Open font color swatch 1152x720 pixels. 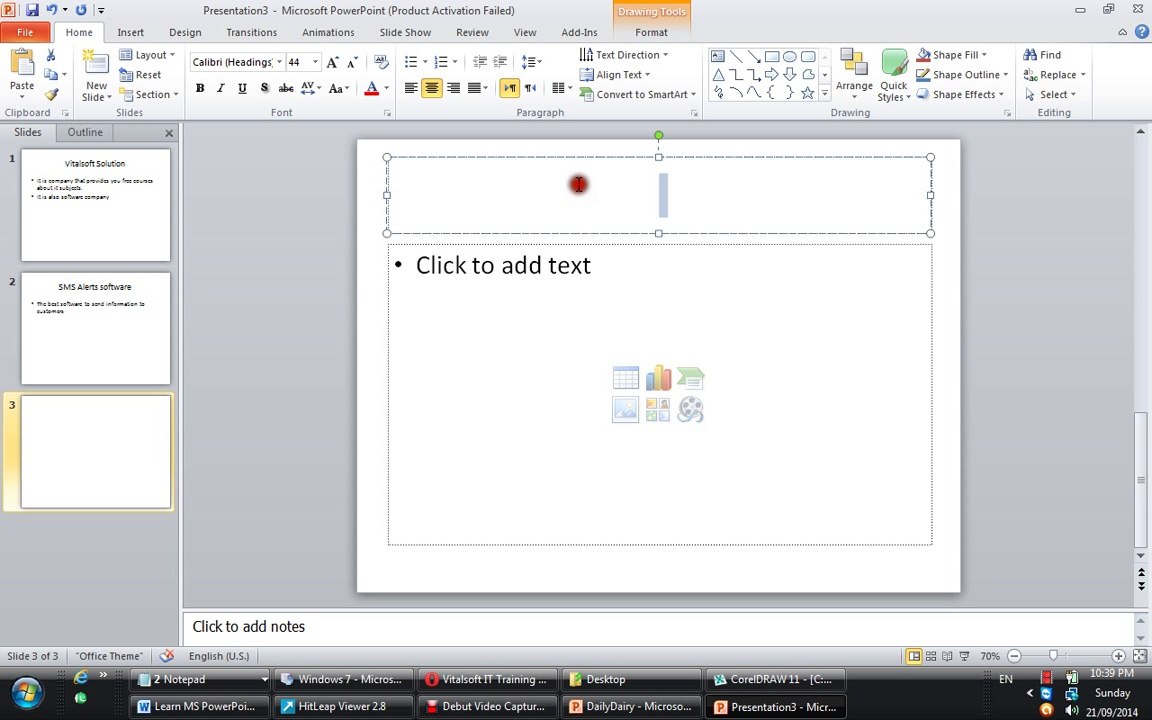point(372,88)
